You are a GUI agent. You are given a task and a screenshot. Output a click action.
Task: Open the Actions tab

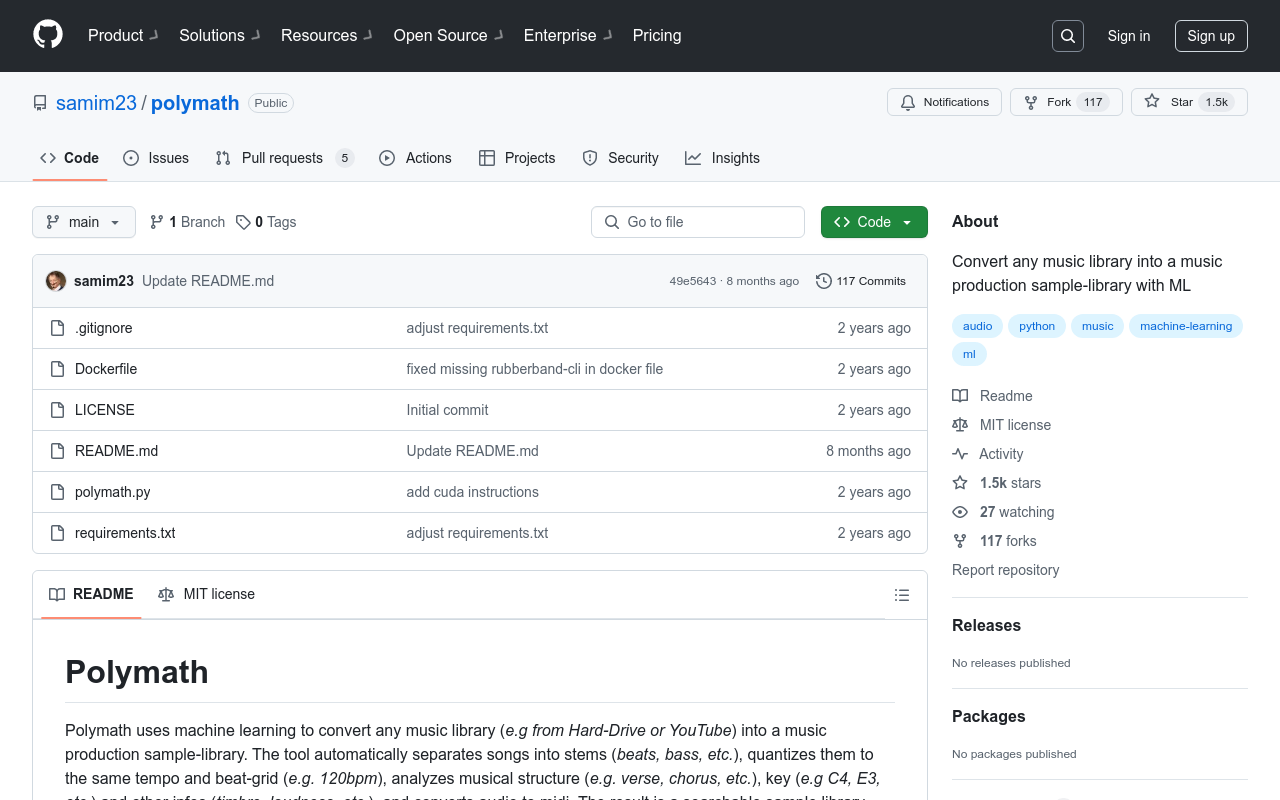click(416, 158)
